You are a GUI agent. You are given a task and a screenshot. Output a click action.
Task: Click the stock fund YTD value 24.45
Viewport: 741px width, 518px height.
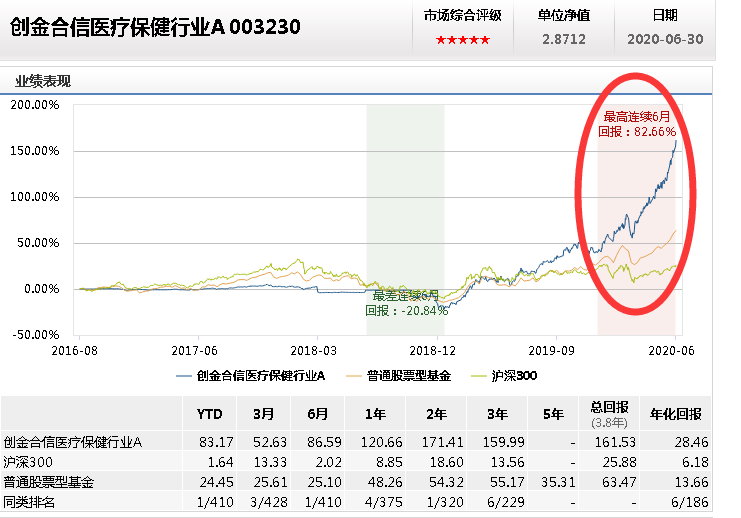click(216, 482)
